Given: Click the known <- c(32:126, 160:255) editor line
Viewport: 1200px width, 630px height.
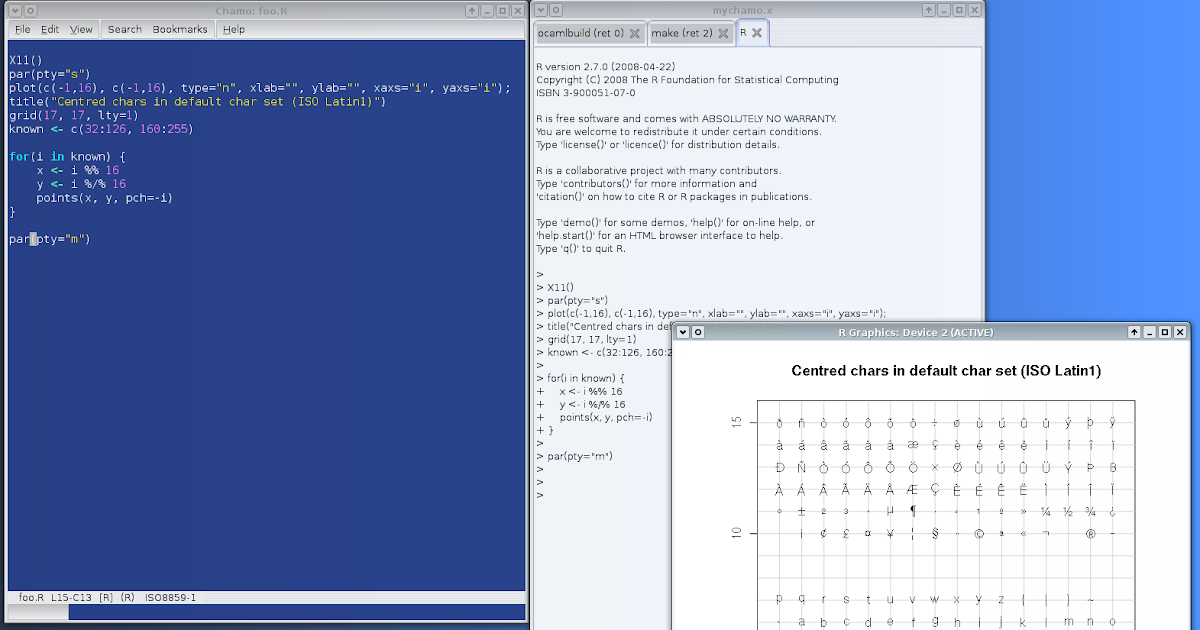Looking at the screenshot, I should [x=101, y=129].
